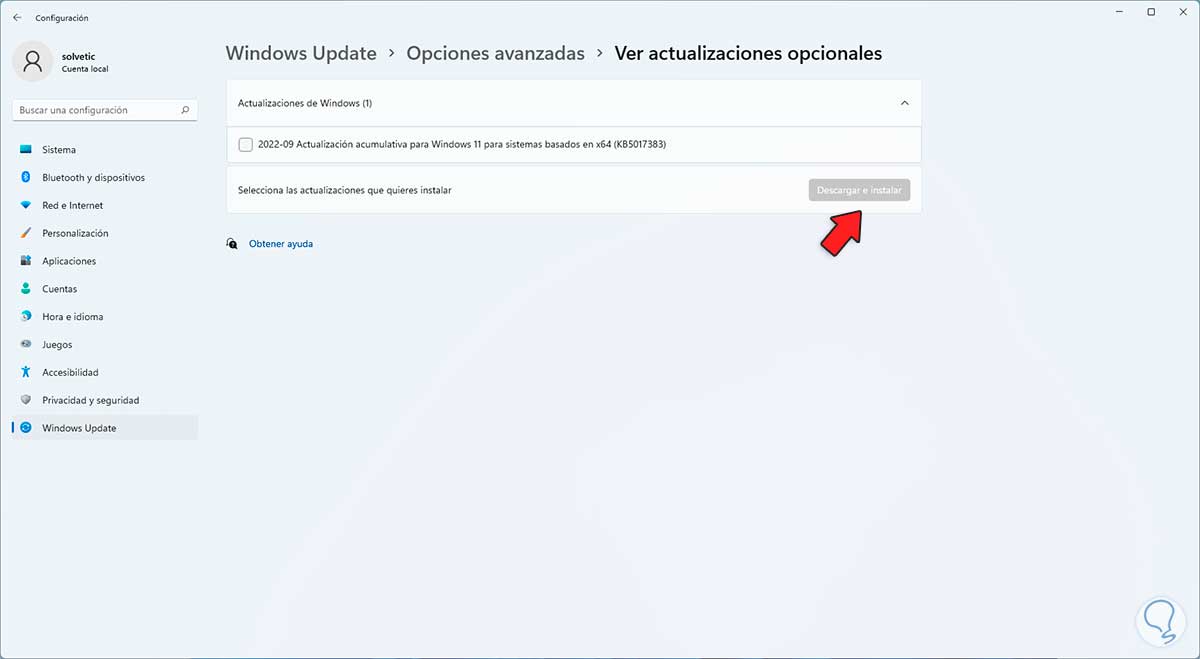
Task: Click solvetic Cuenta local account name
Action: 85,62
